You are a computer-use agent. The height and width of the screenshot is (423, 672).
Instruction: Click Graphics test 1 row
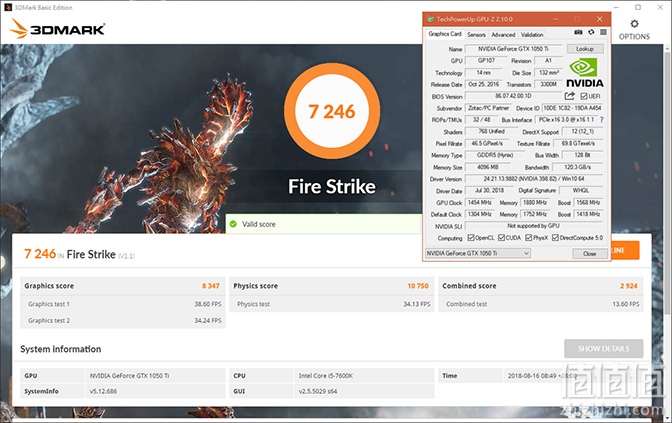(x=123, y=304)
